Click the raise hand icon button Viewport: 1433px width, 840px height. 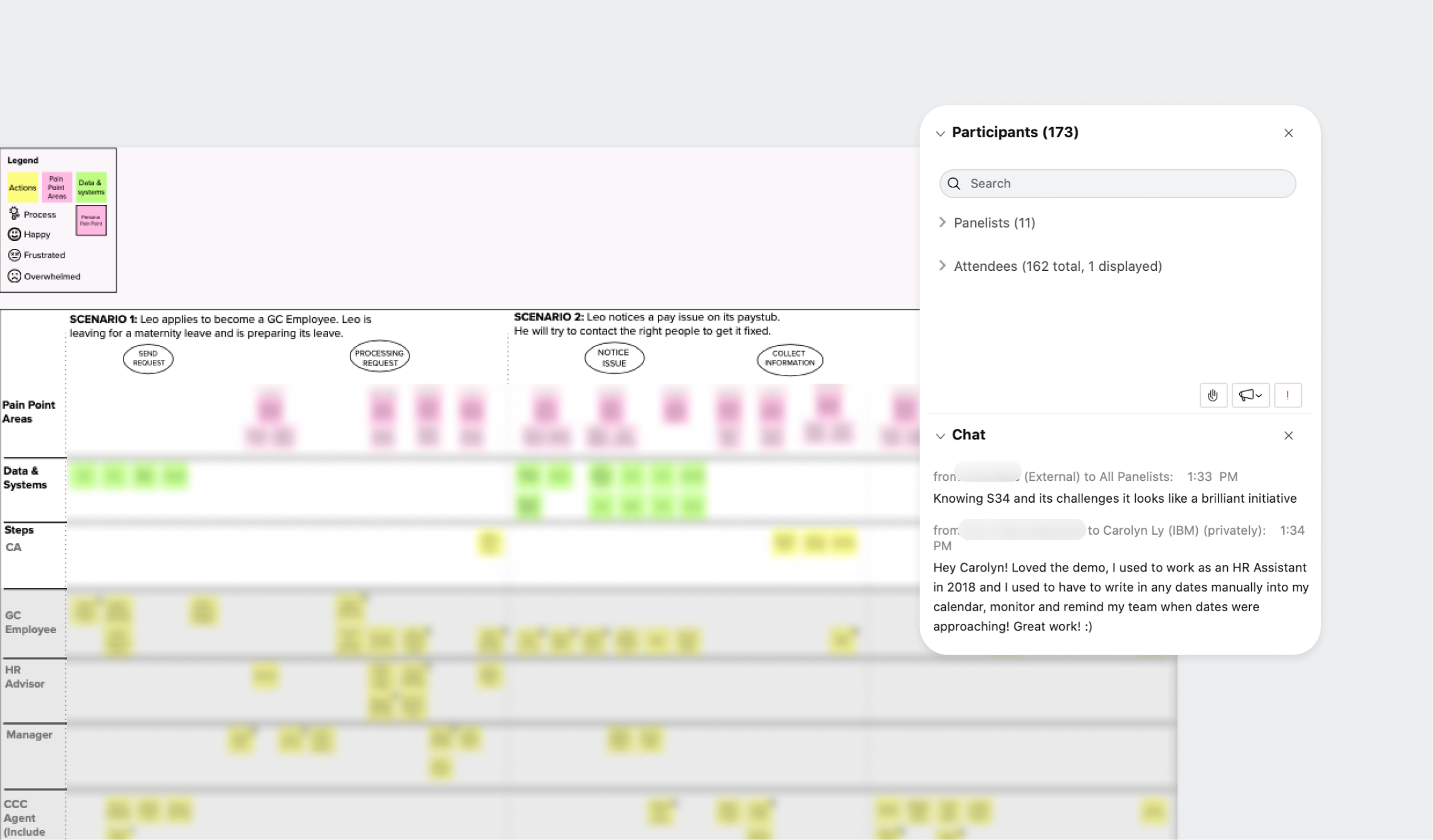tap(1213, 395)
